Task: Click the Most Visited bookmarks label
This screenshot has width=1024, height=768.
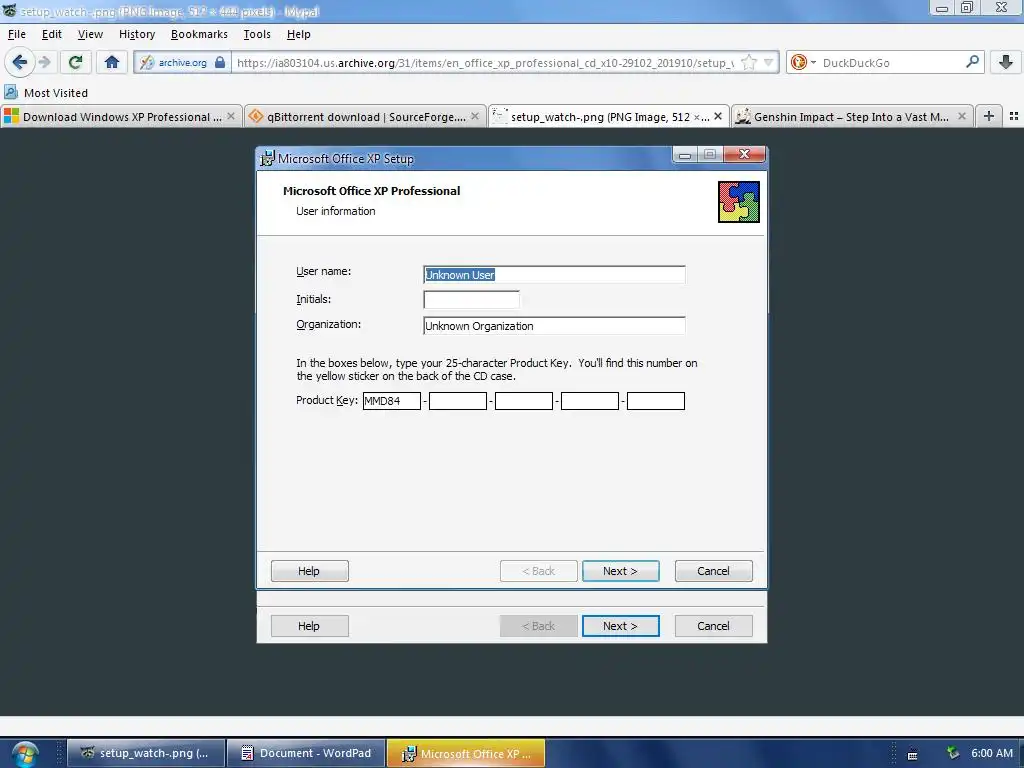Action: tap(56, 93)
